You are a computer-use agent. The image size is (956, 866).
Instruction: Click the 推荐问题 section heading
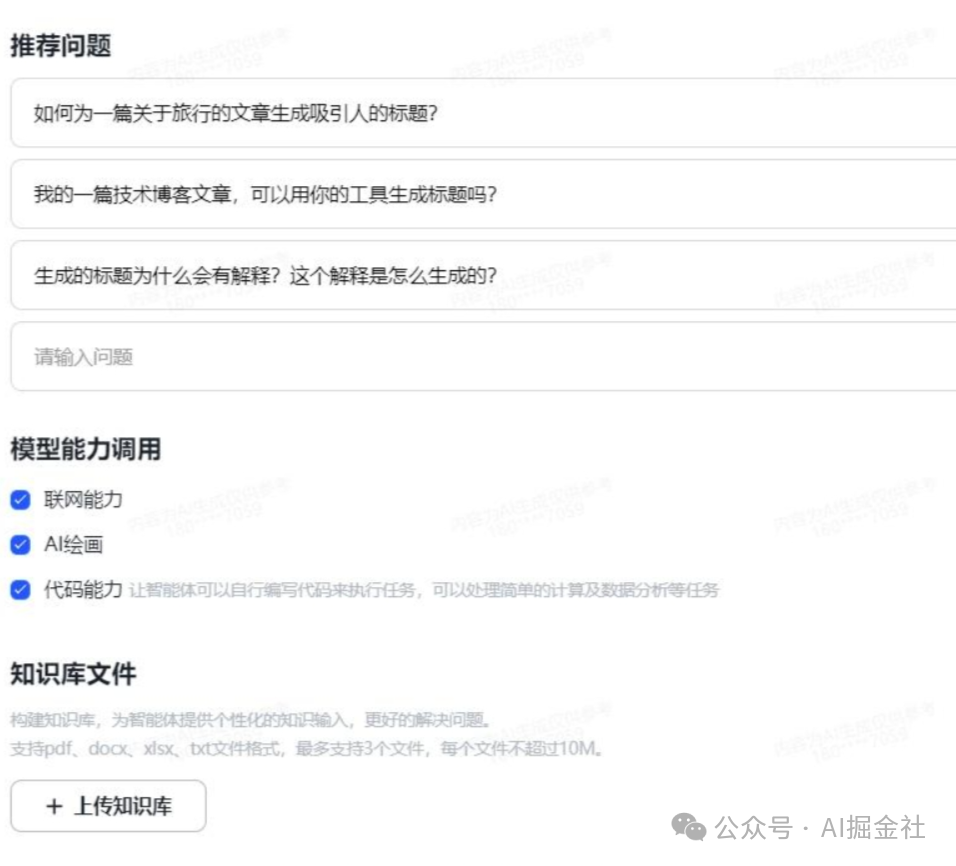pyautogui.click(x=60, y=45)
